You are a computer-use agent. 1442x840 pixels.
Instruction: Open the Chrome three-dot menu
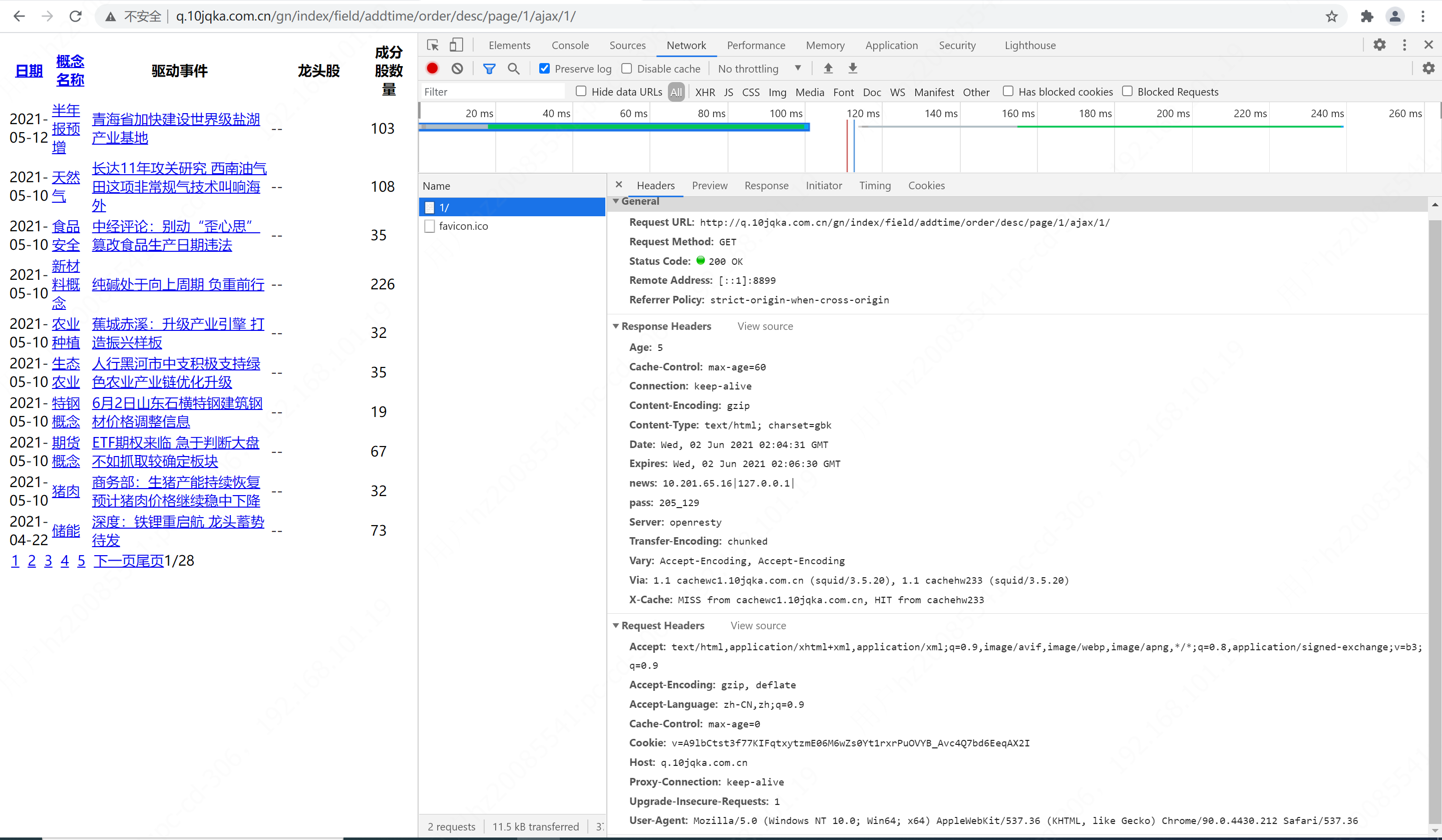tap(1422, 16)
